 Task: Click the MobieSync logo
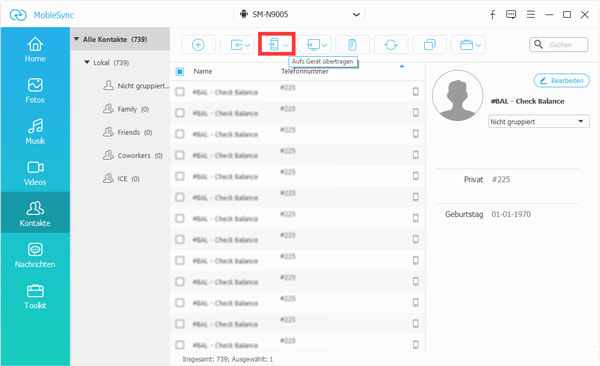pyautogui.click(x=18, y=15)
